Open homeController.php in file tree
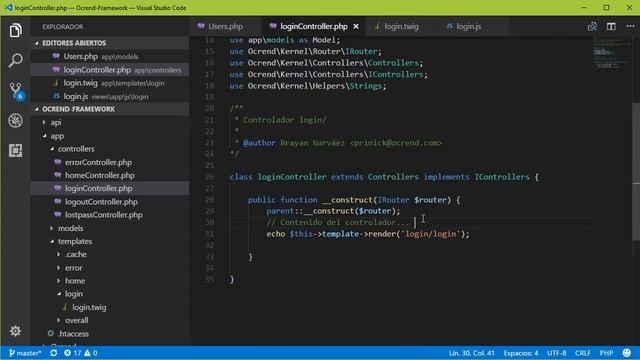This screenshot has height=360, width=640. pyautogui.click(x=110, y=175)
